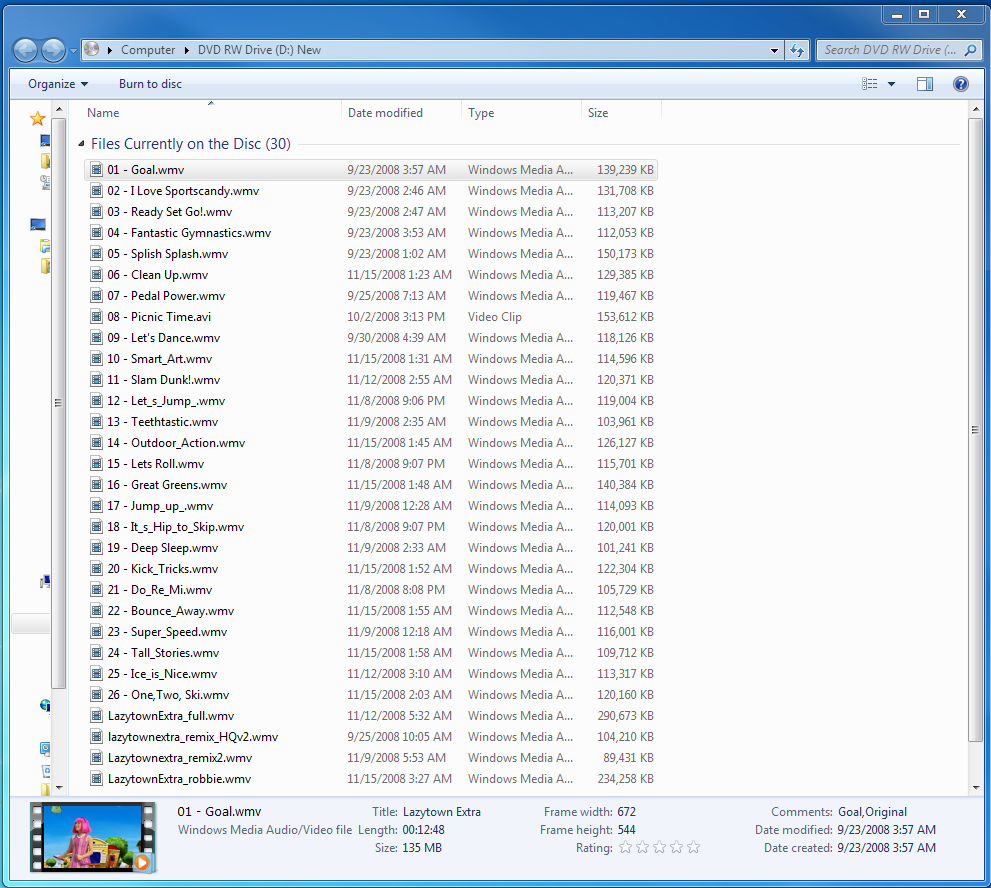Screen dimensions: 991x888
Task: Sort files by the Size column header
Action: (598, 113)
